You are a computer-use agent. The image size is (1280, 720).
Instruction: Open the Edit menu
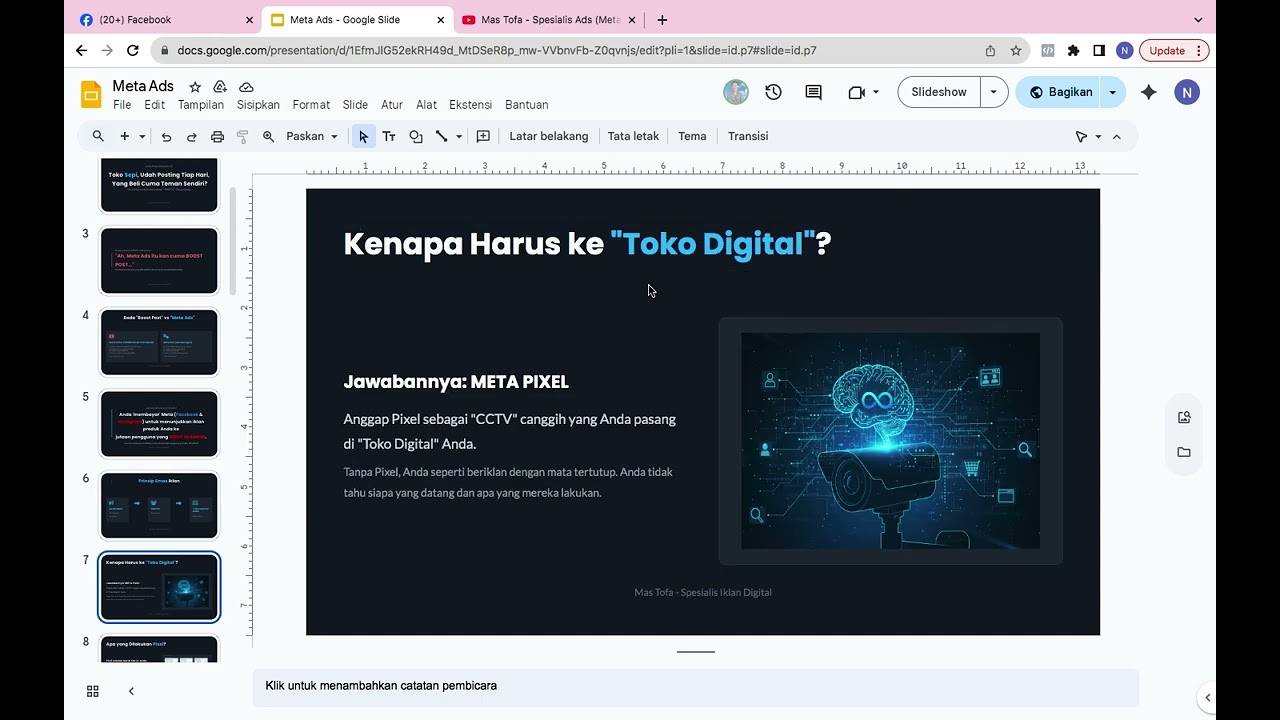tap(154, 105)
